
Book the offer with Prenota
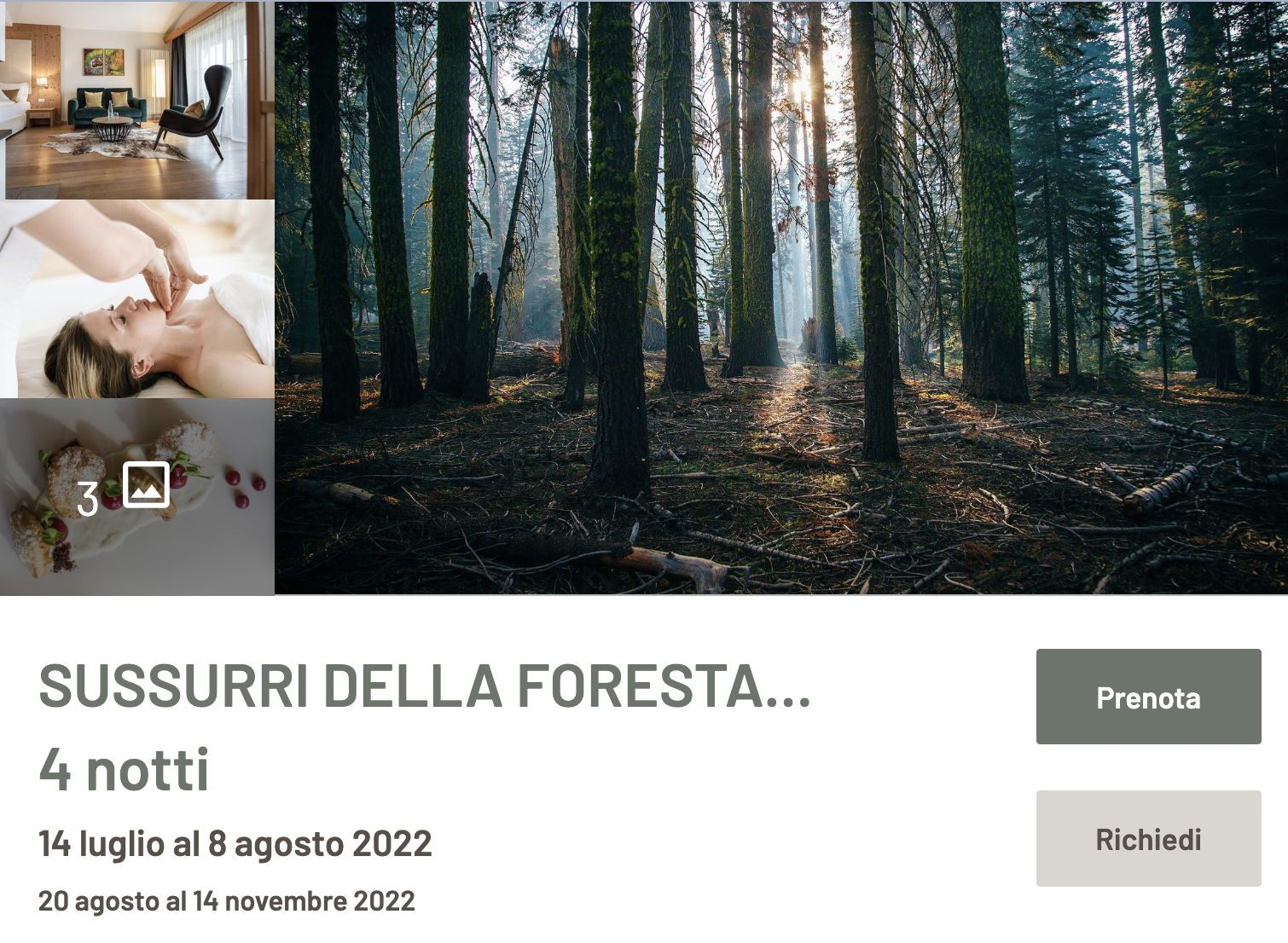point(1148,697)
